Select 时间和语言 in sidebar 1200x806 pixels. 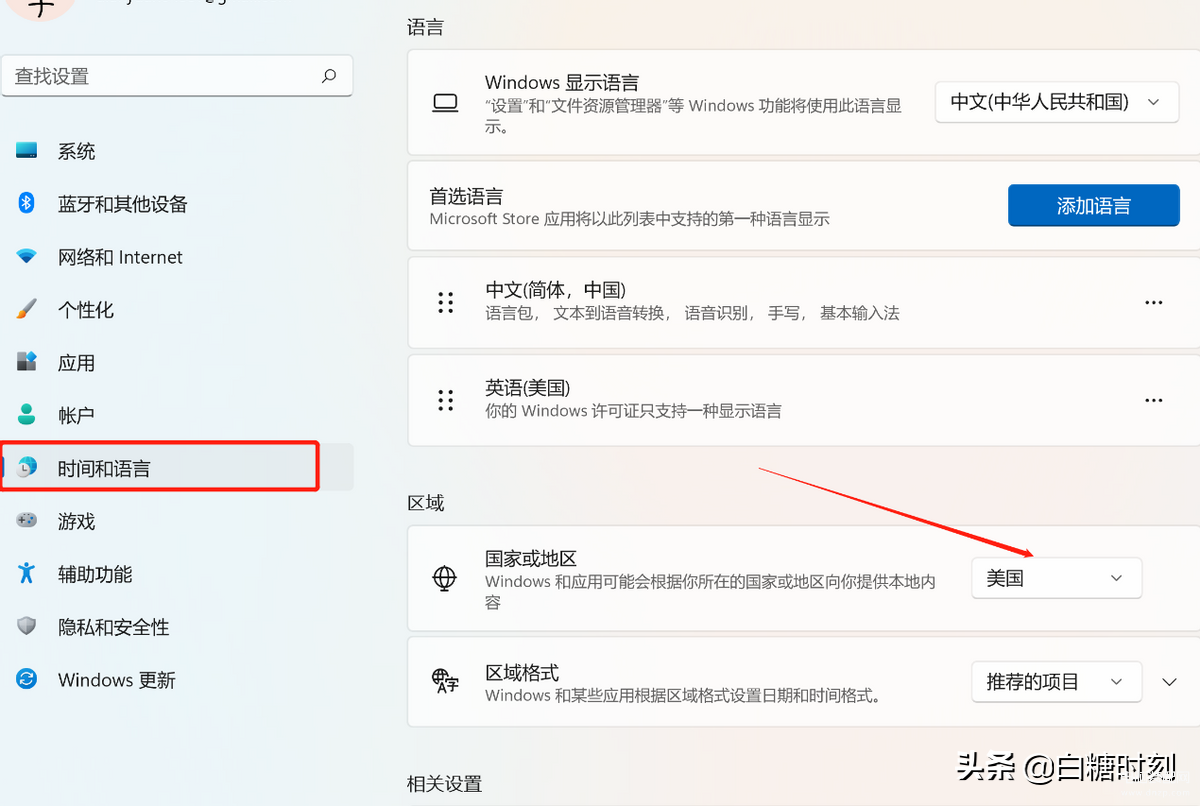point(176,467)
